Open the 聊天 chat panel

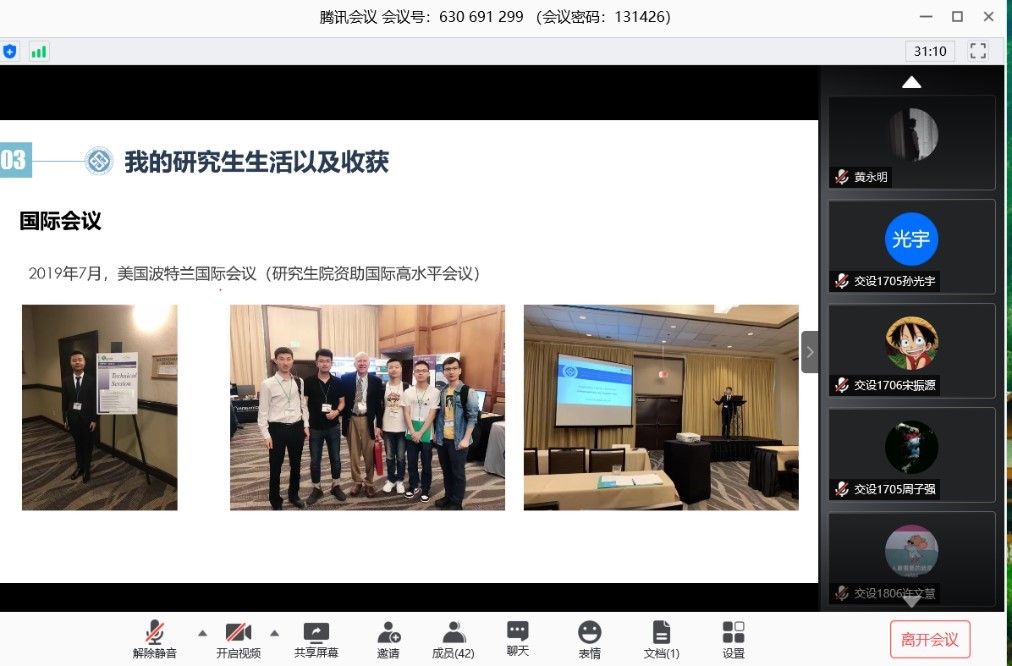point(517,639)
